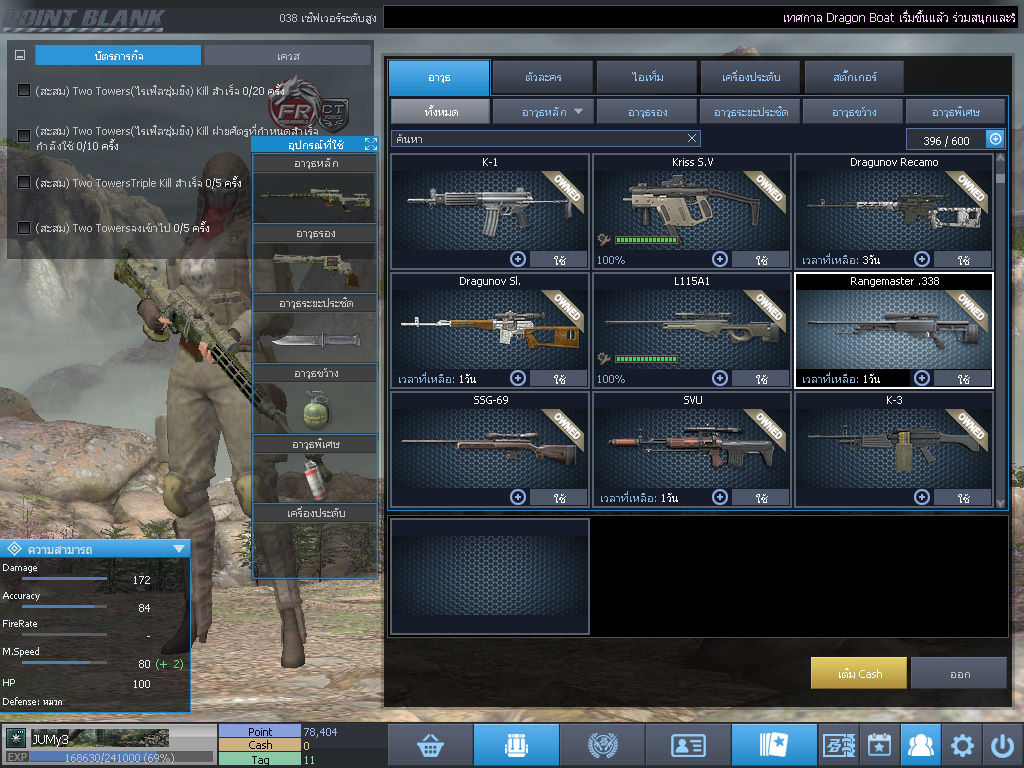
Task: Expand inventory capacity with 396 / 600 plus icon
Action: [x=995, y=139]
